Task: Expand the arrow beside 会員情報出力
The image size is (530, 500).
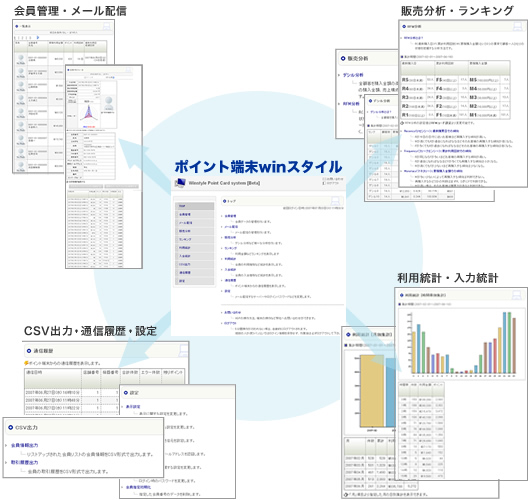Action: pos(6,446)
